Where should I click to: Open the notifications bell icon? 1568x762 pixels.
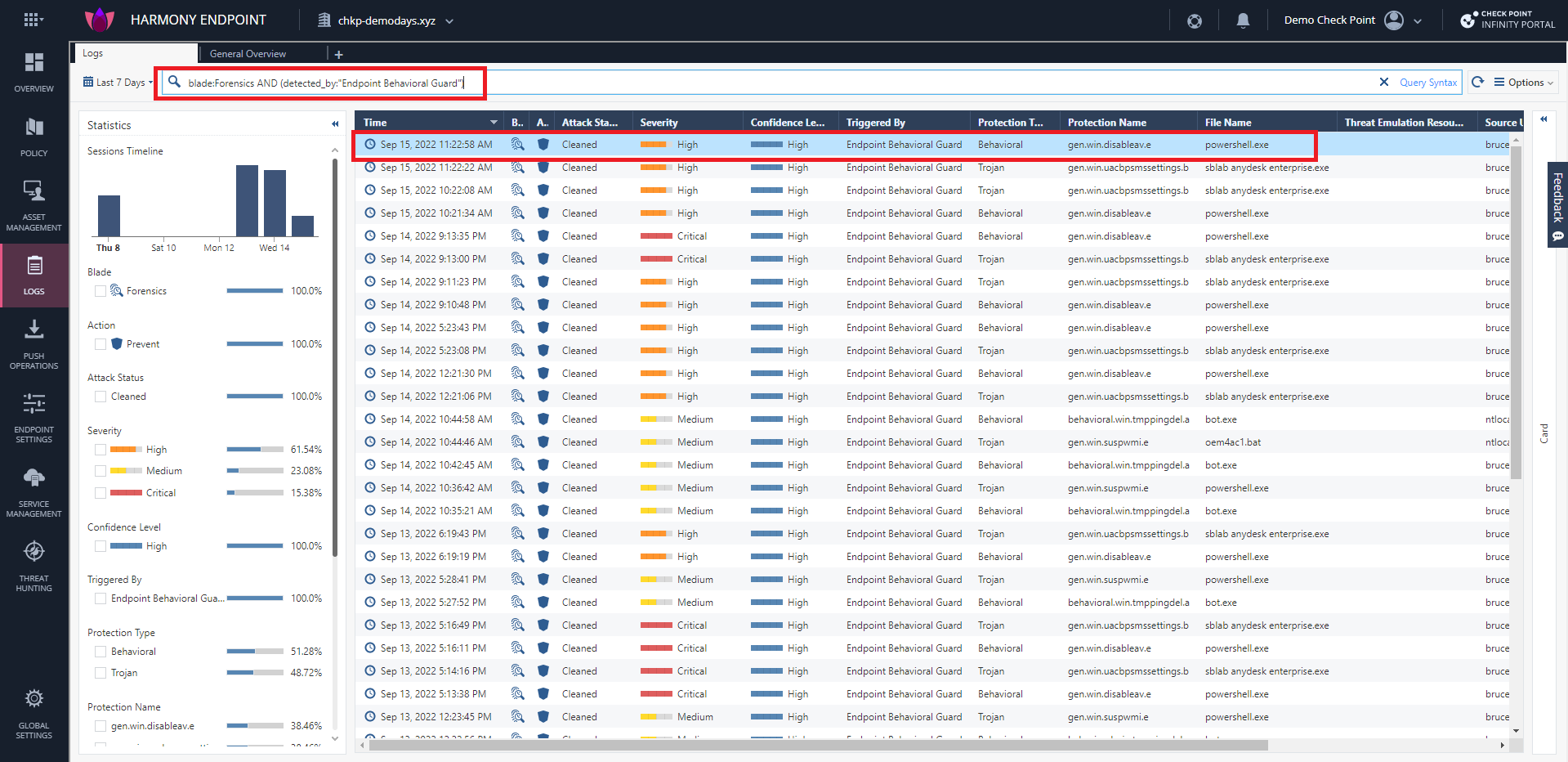(x=1243, y=20)
